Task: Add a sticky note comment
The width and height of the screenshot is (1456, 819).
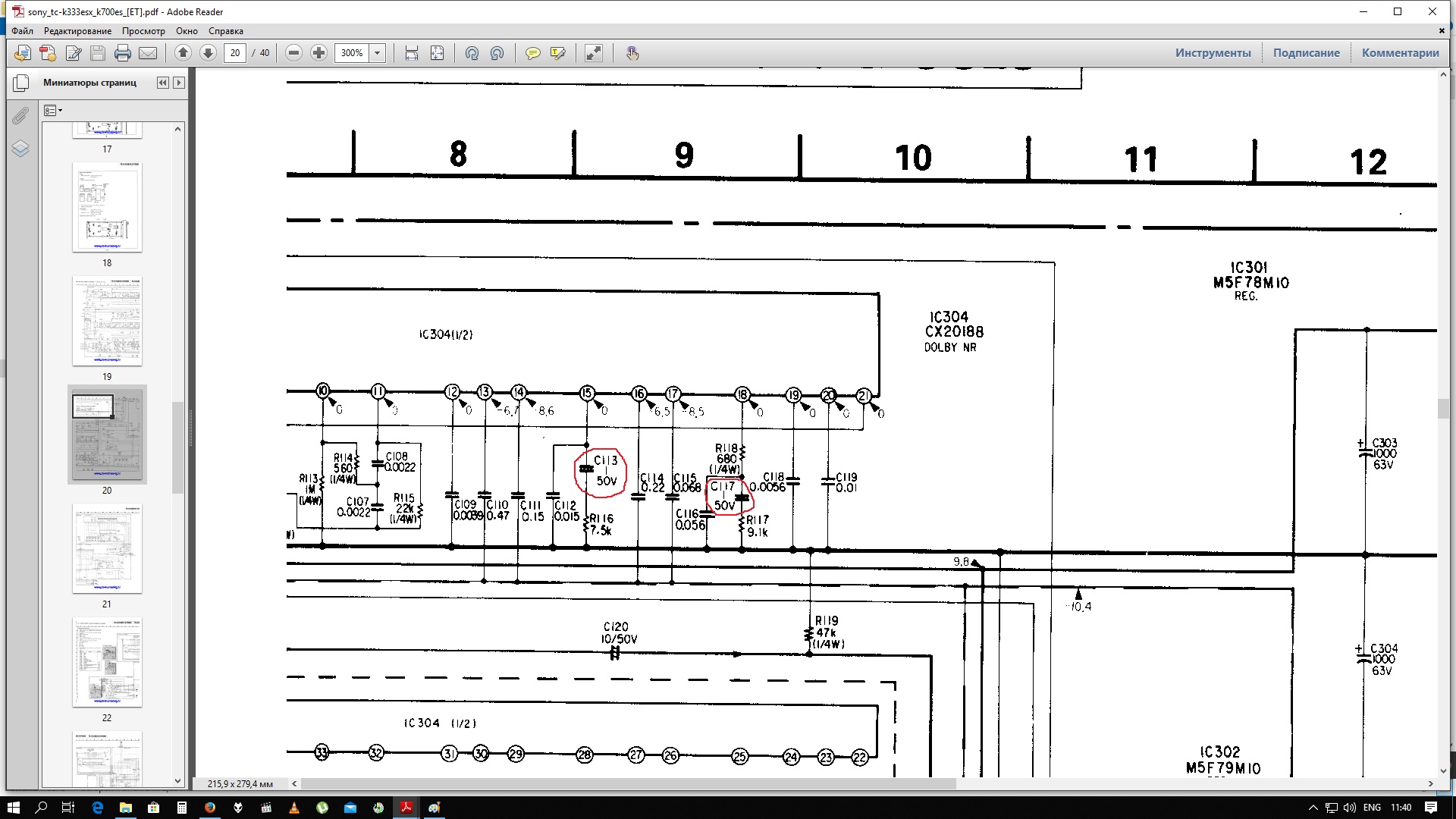Action: click(532, 53)
